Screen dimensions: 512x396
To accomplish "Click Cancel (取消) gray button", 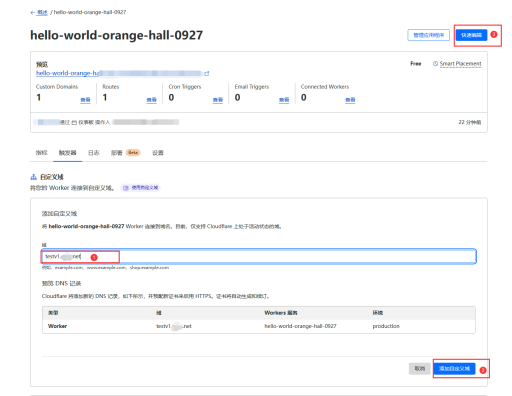I will click(x=420, y=369).
